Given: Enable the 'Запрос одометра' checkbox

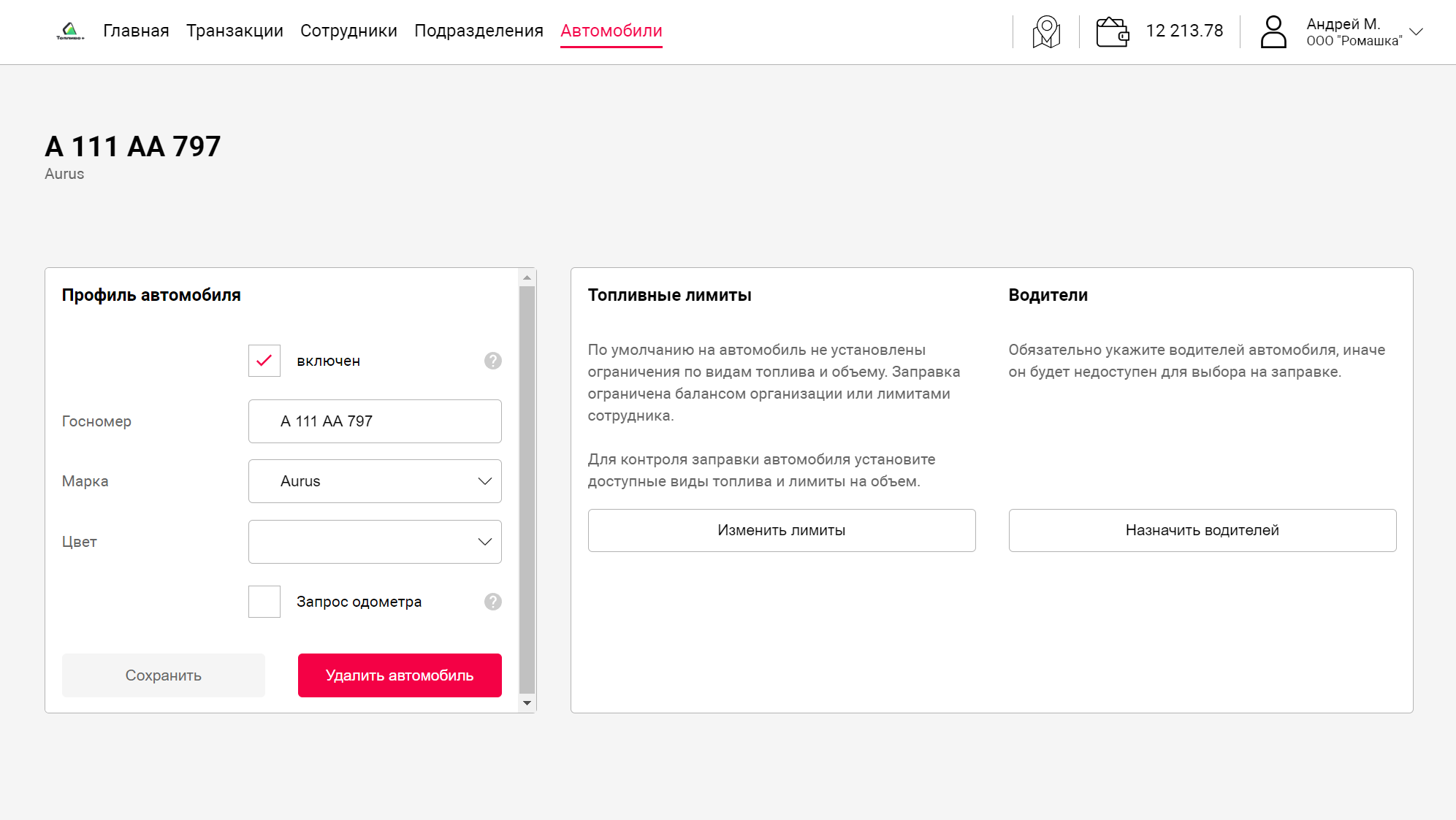Looking at the screenshot, I should click(264, 602).
